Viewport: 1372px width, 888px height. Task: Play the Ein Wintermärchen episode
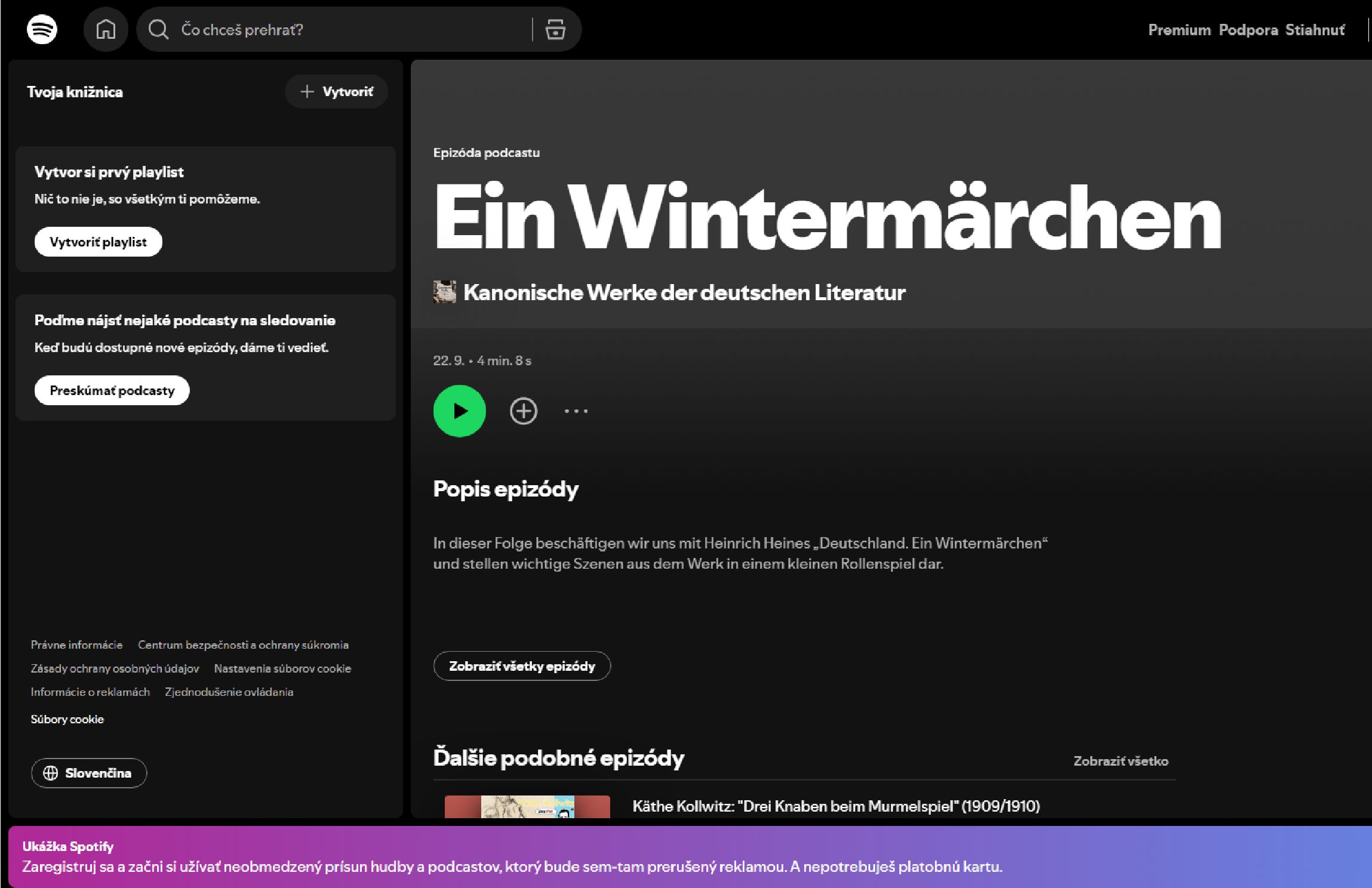pyautogui.click(x=459, y=411)
